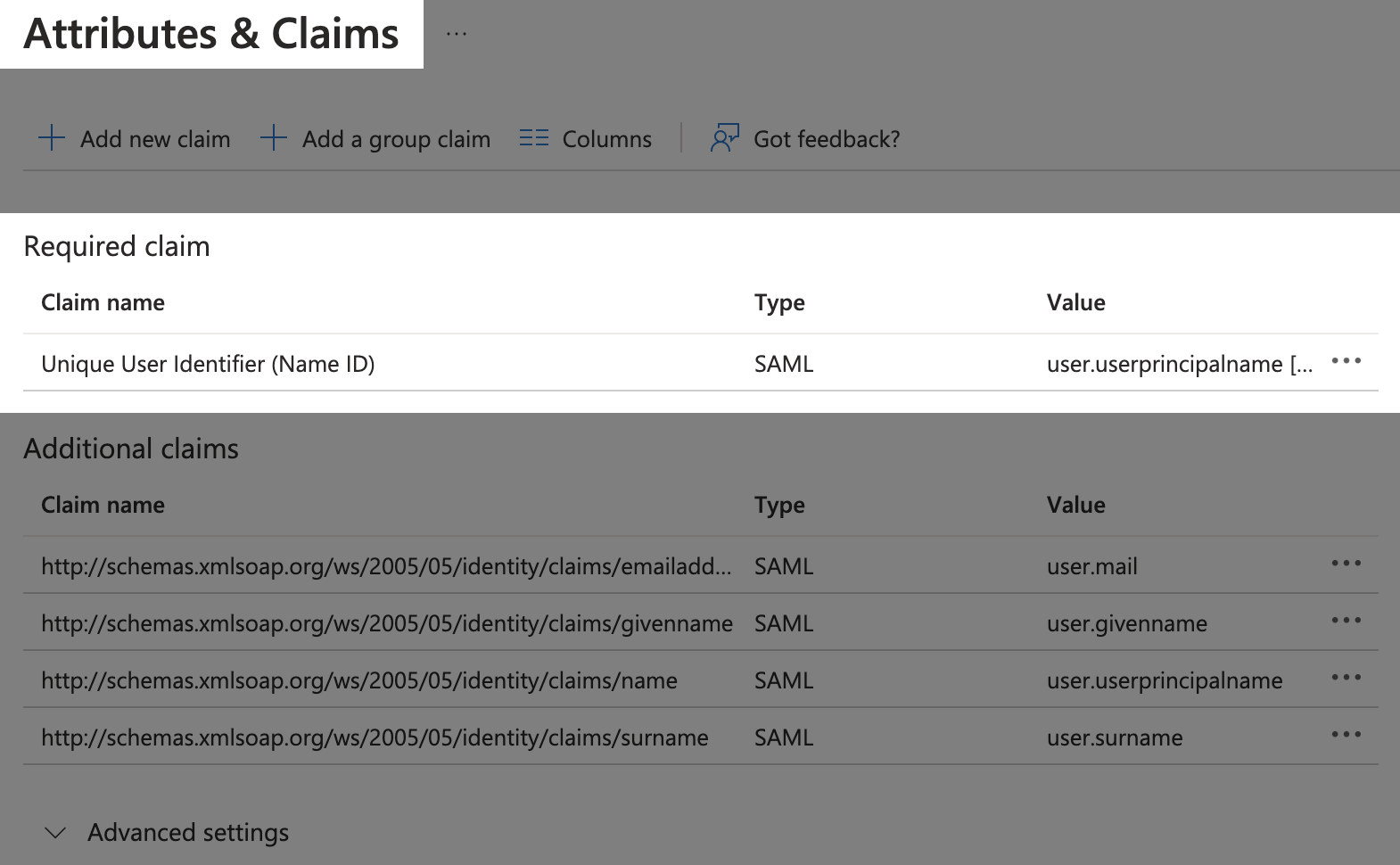Click the Got feedback person icon

click(725, 138)
